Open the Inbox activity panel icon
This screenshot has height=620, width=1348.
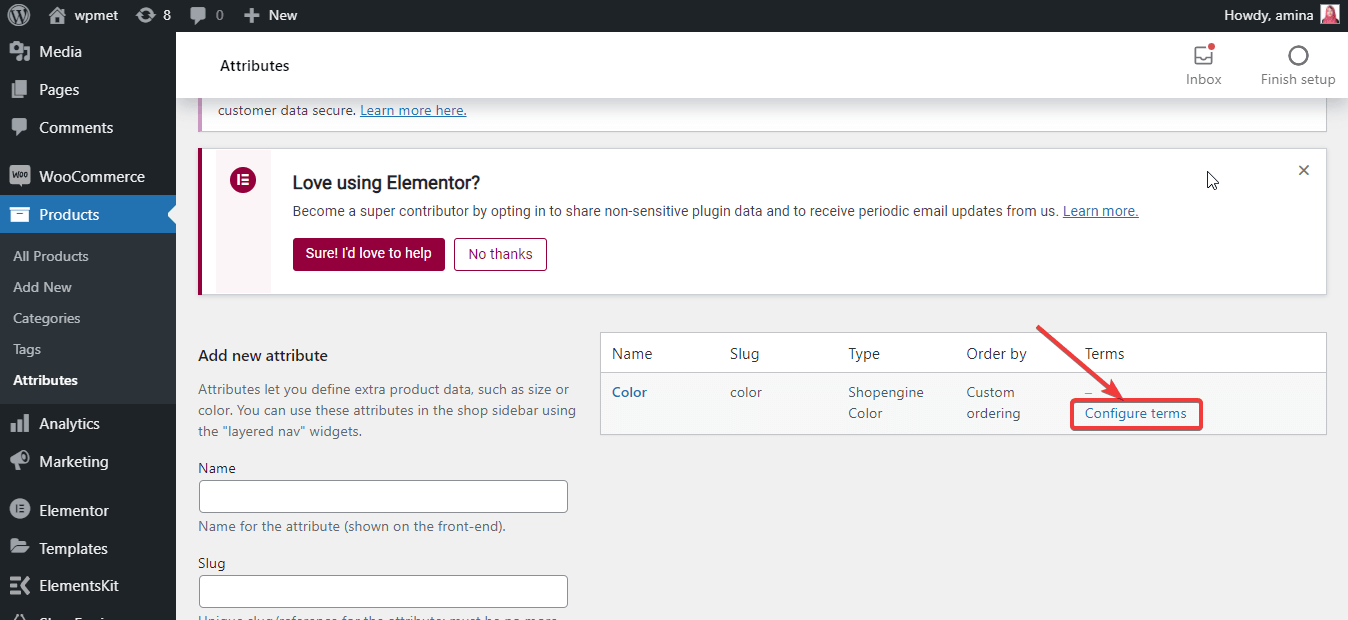(x=1203, y=56)
